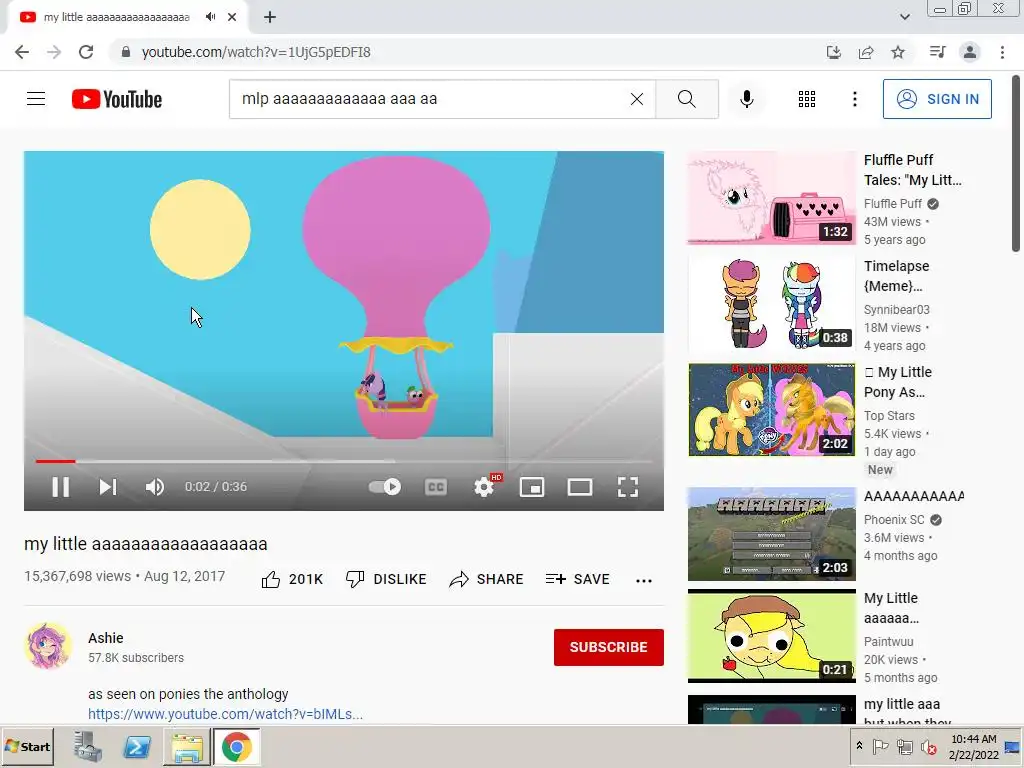Viewport: 1024px width, 768px height.
Task: Open the SHARE dialog
Action: [486, 579]
